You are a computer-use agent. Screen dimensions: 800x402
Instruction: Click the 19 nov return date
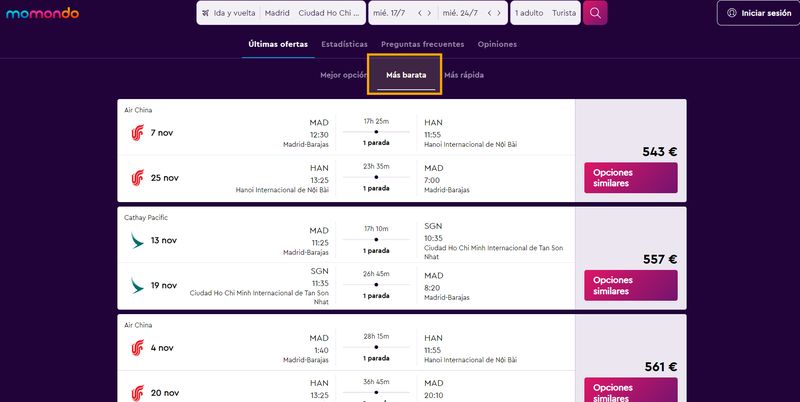click(x=164, y=286)
